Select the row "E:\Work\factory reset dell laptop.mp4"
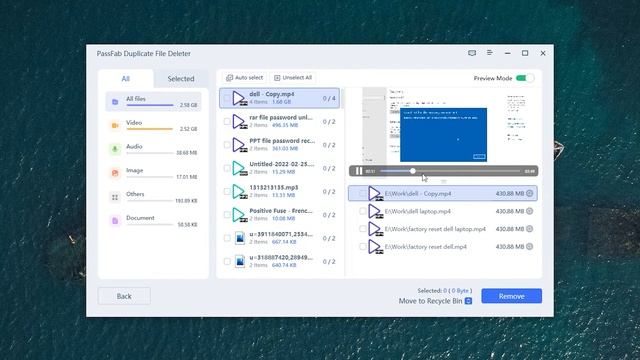Image resolution: width=640 pixels, height=360 pixels. point(442,229)
